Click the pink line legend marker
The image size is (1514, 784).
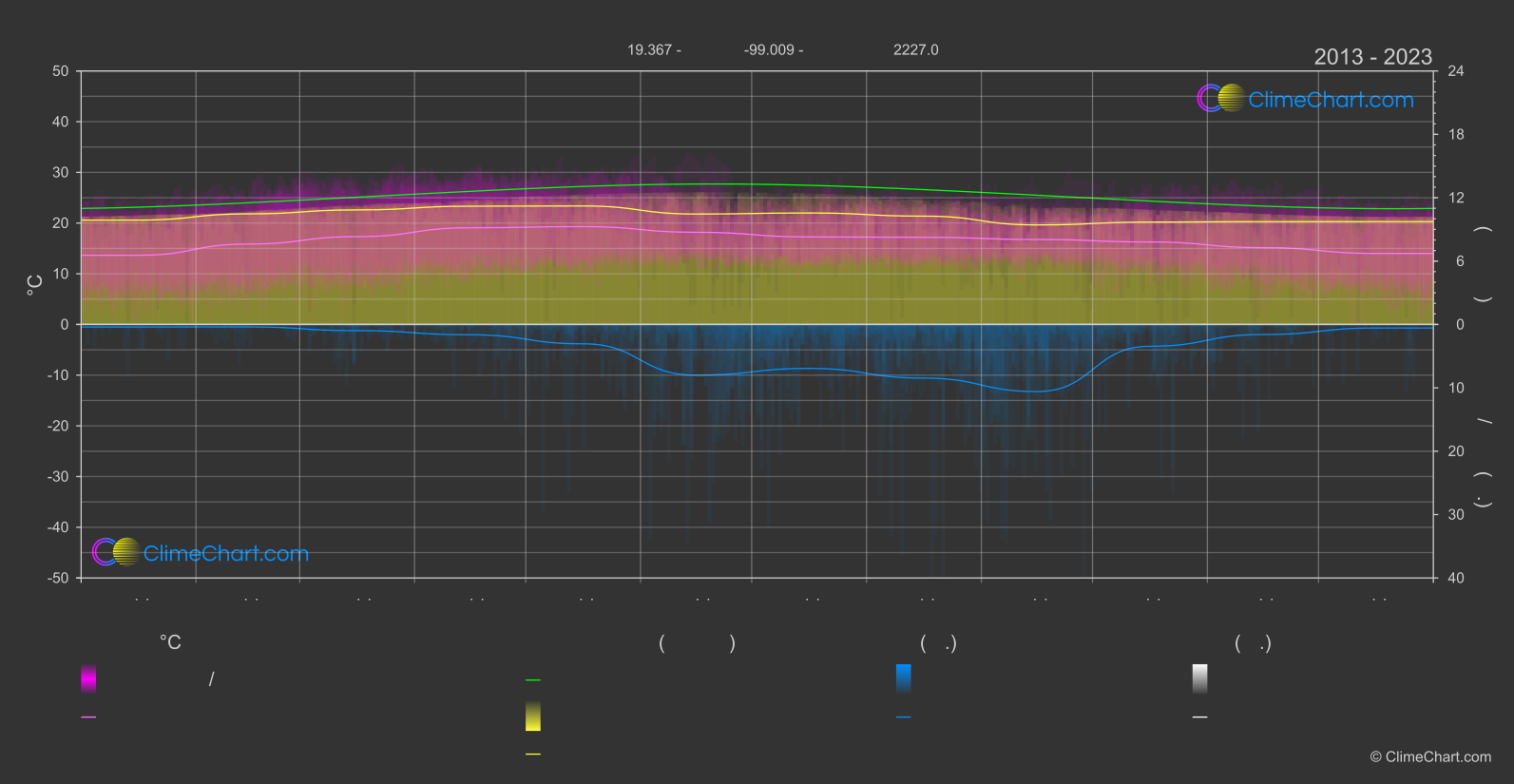pos(88,717)
